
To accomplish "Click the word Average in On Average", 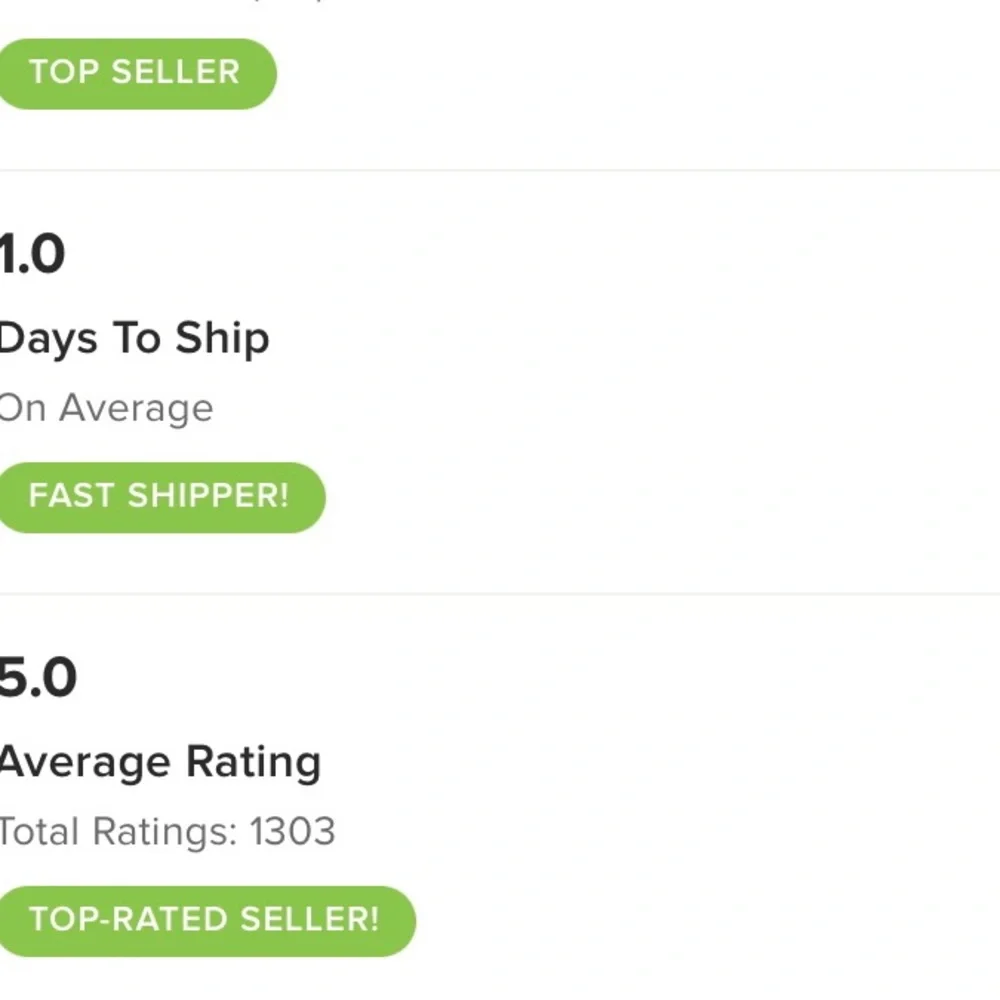I will tap(136, 408).
